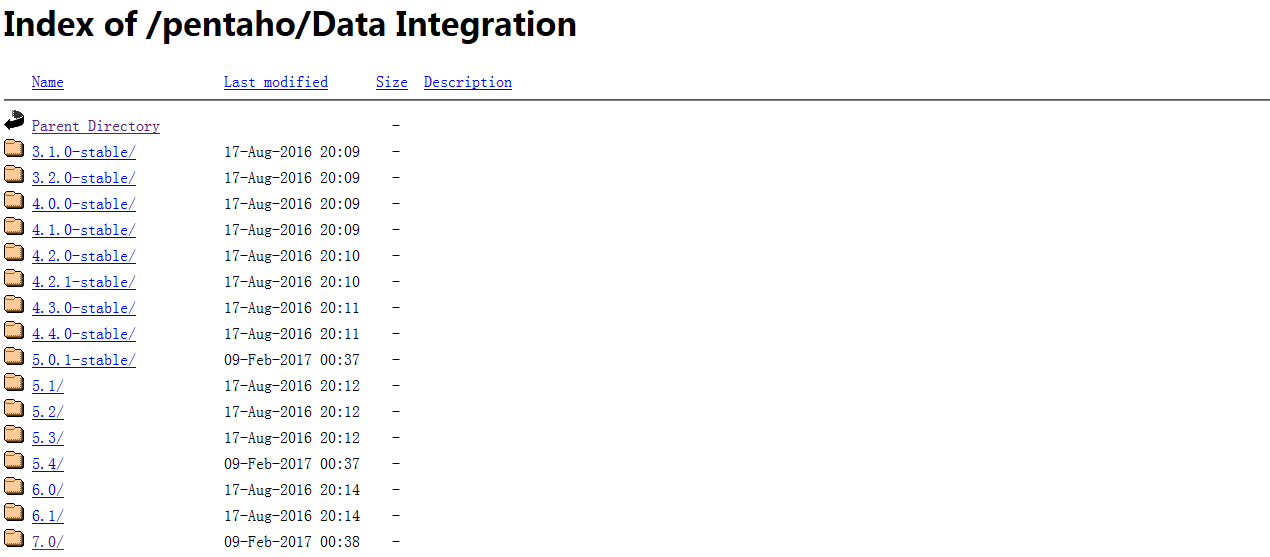Open the 4.3.0-stable/ directory link
Viewport: 1270px width, 557px height.
(84, 308)
